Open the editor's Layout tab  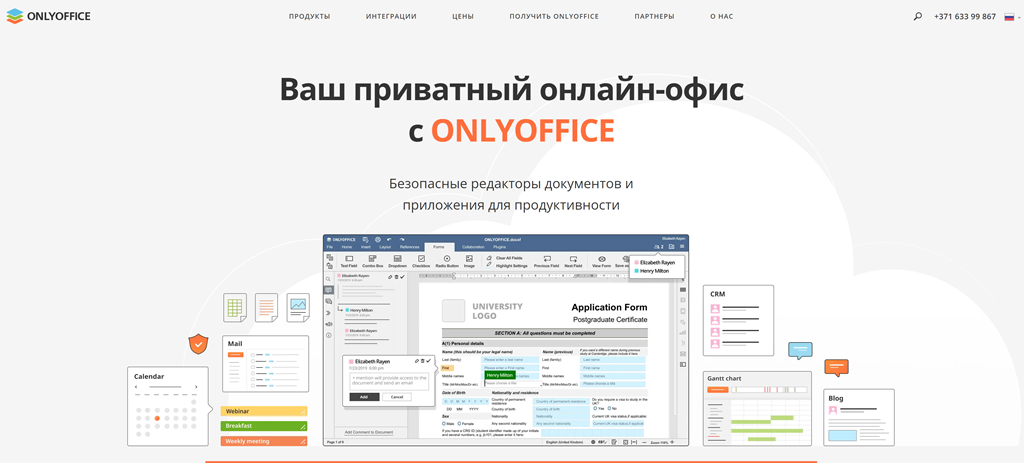[385, 247]
